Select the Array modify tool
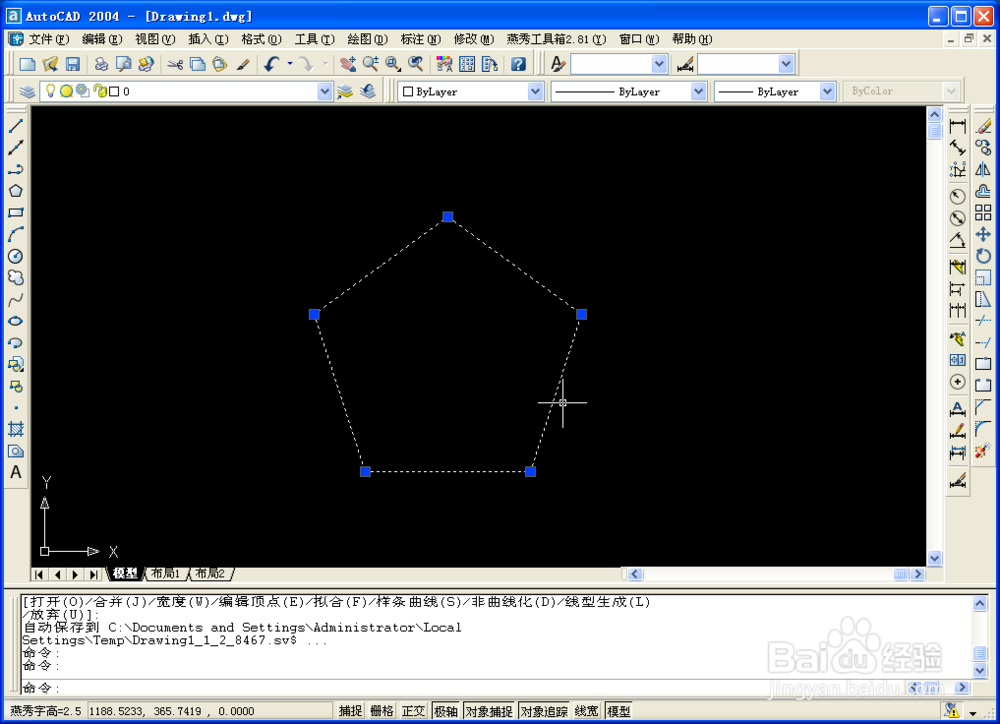 (x=983, y=212)
